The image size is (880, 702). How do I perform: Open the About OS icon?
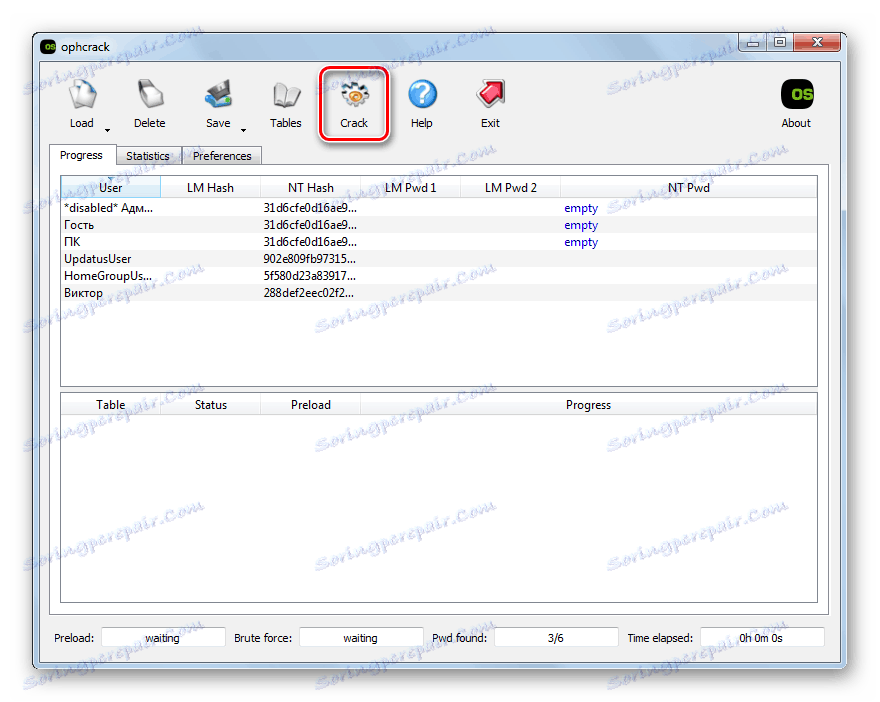(x=797, y=94)
